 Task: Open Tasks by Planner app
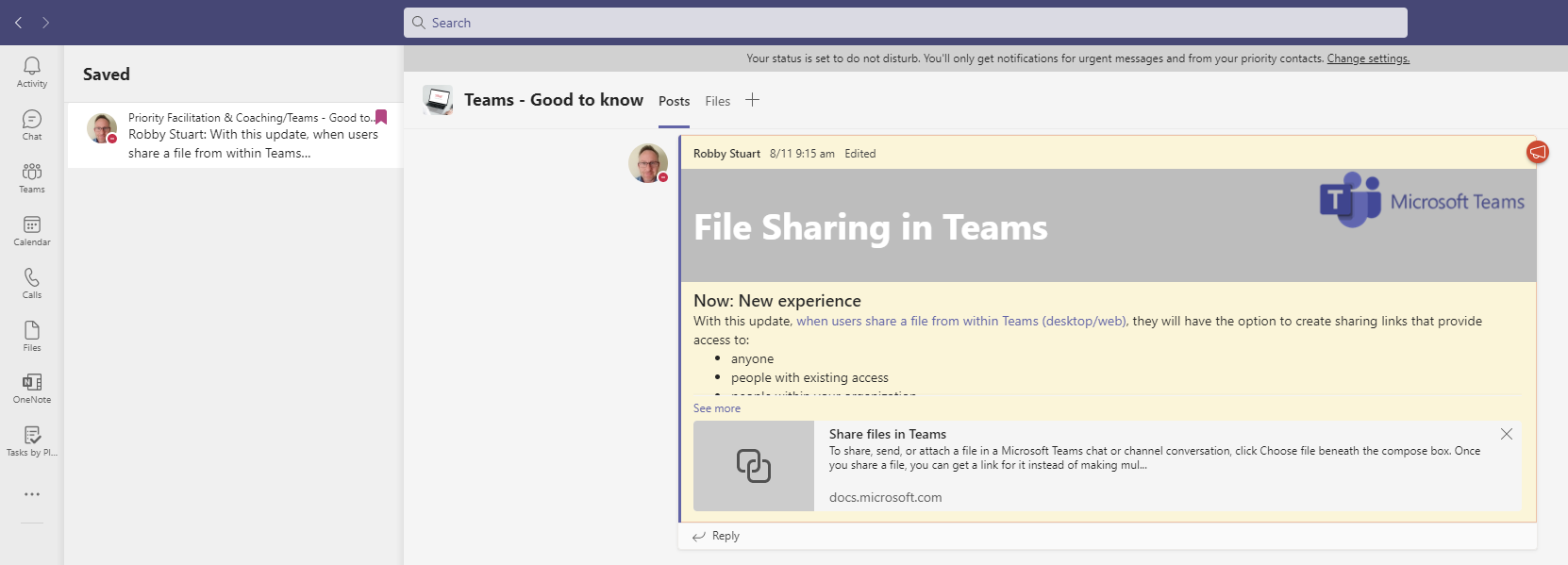coord(32,440)
